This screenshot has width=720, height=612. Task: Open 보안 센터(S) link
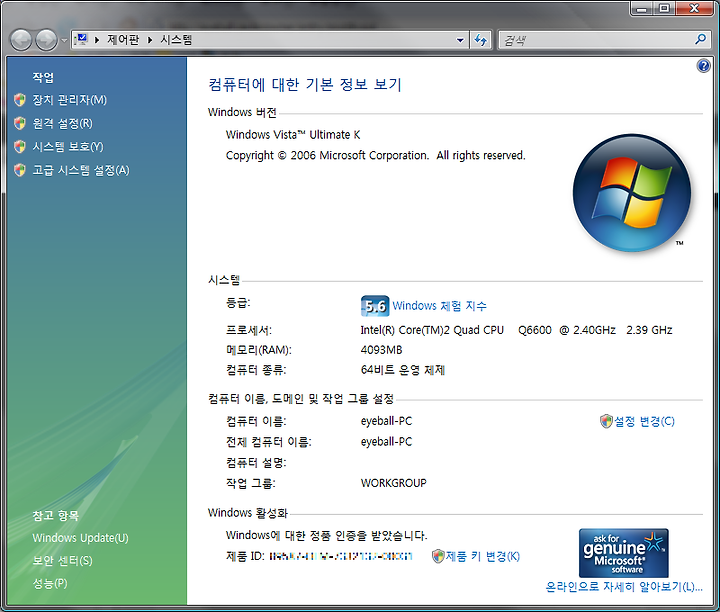point(62,561)
